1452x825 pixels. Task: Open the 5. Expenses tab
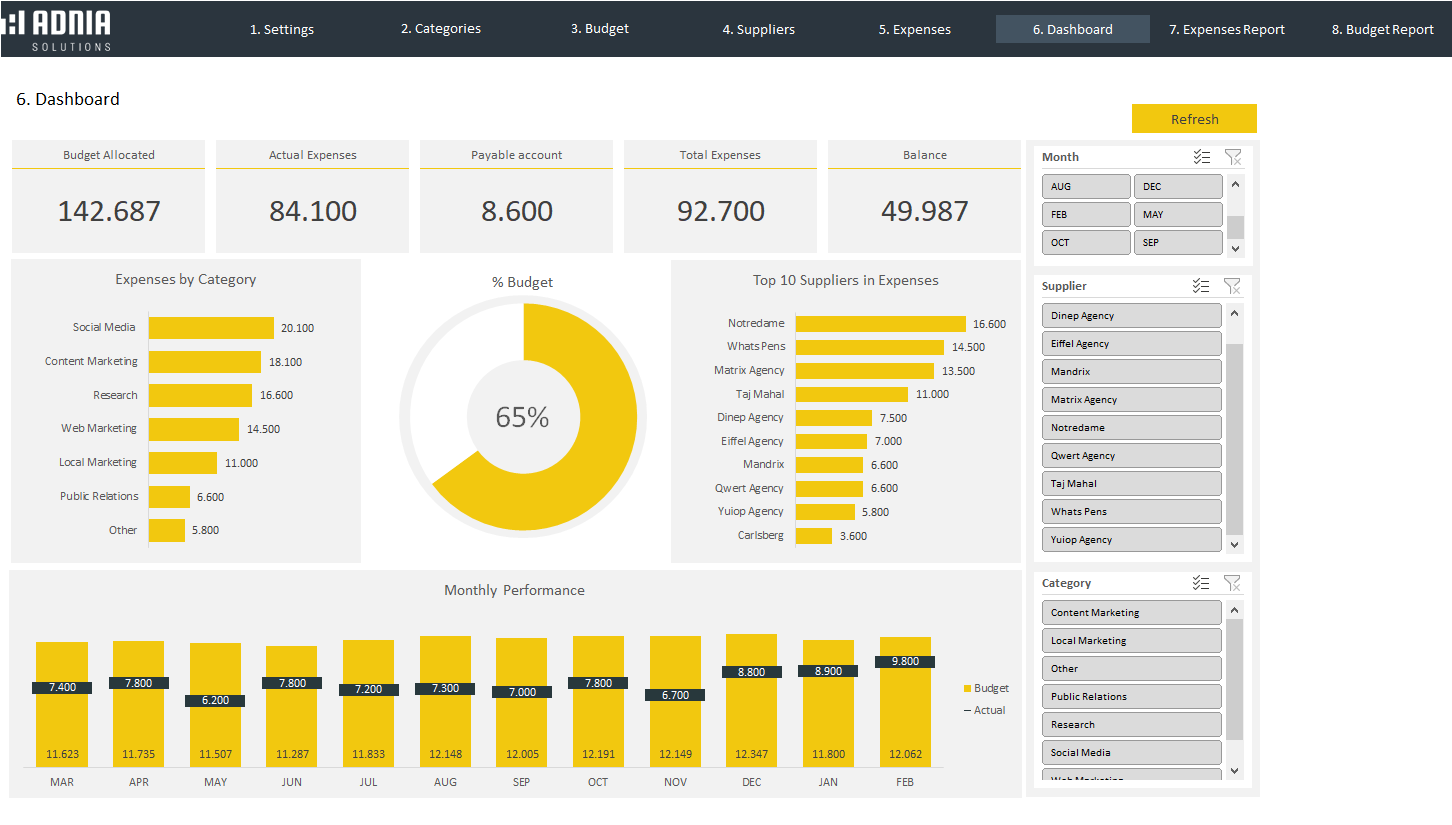pyautogui.click(x=914, y=29)
